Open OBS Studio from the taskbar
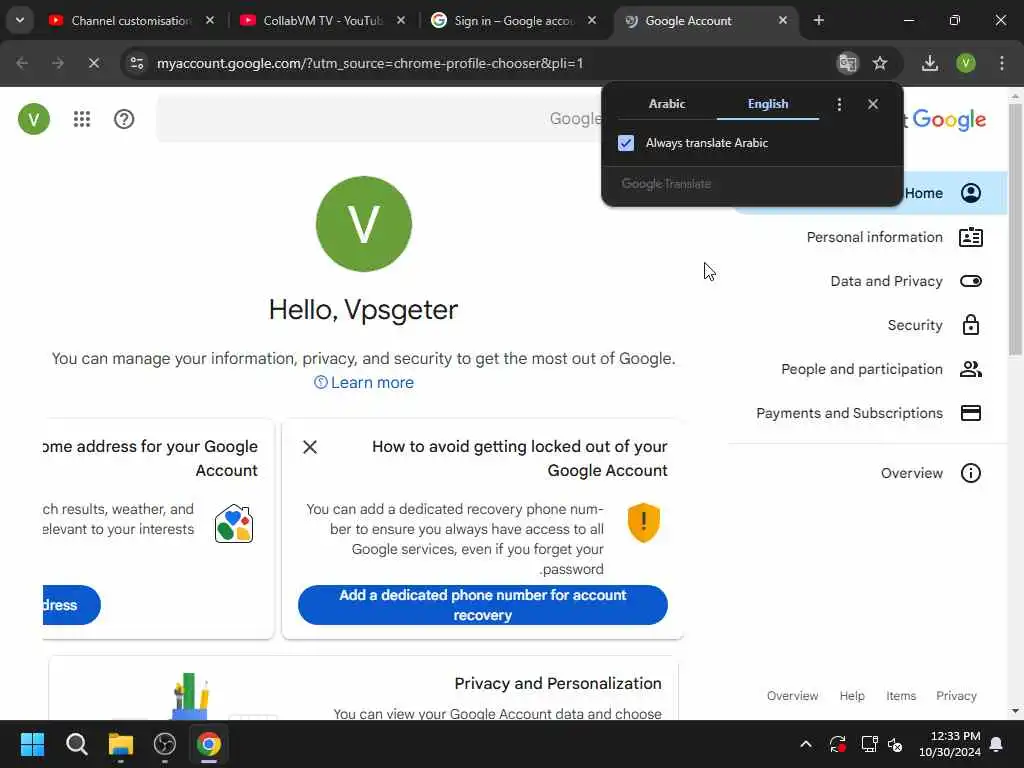The image size is (1024, 768). [x=165, y=744]
